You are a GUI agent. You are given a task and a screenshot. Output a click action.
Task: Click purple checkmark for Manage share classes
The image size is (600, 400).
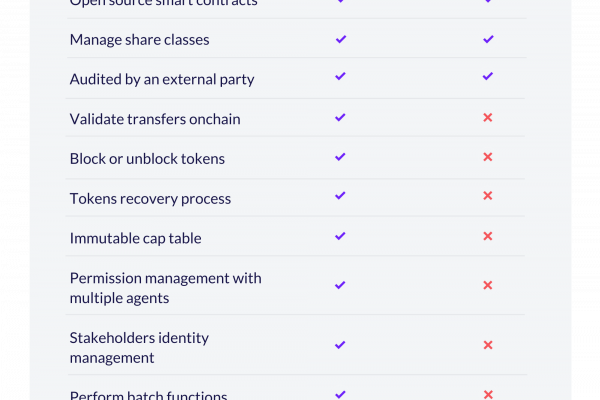click(x=341, y=39)
